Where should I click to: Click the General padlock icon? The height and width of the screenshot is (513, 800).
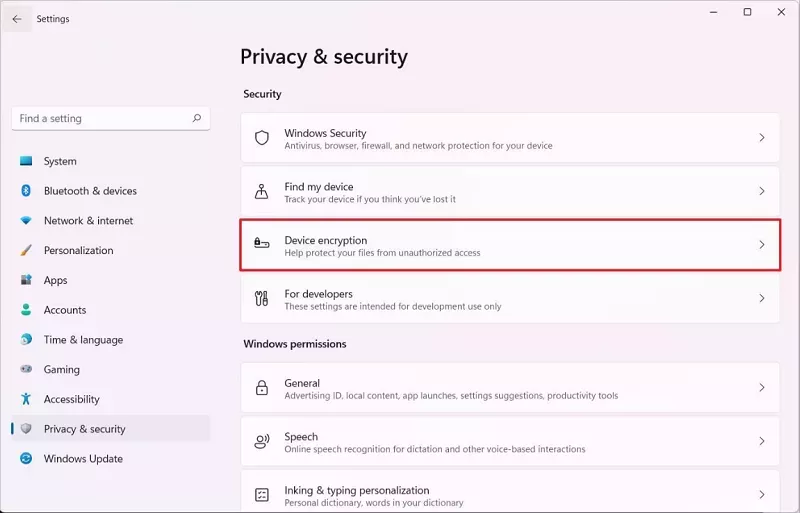[262, 388]
